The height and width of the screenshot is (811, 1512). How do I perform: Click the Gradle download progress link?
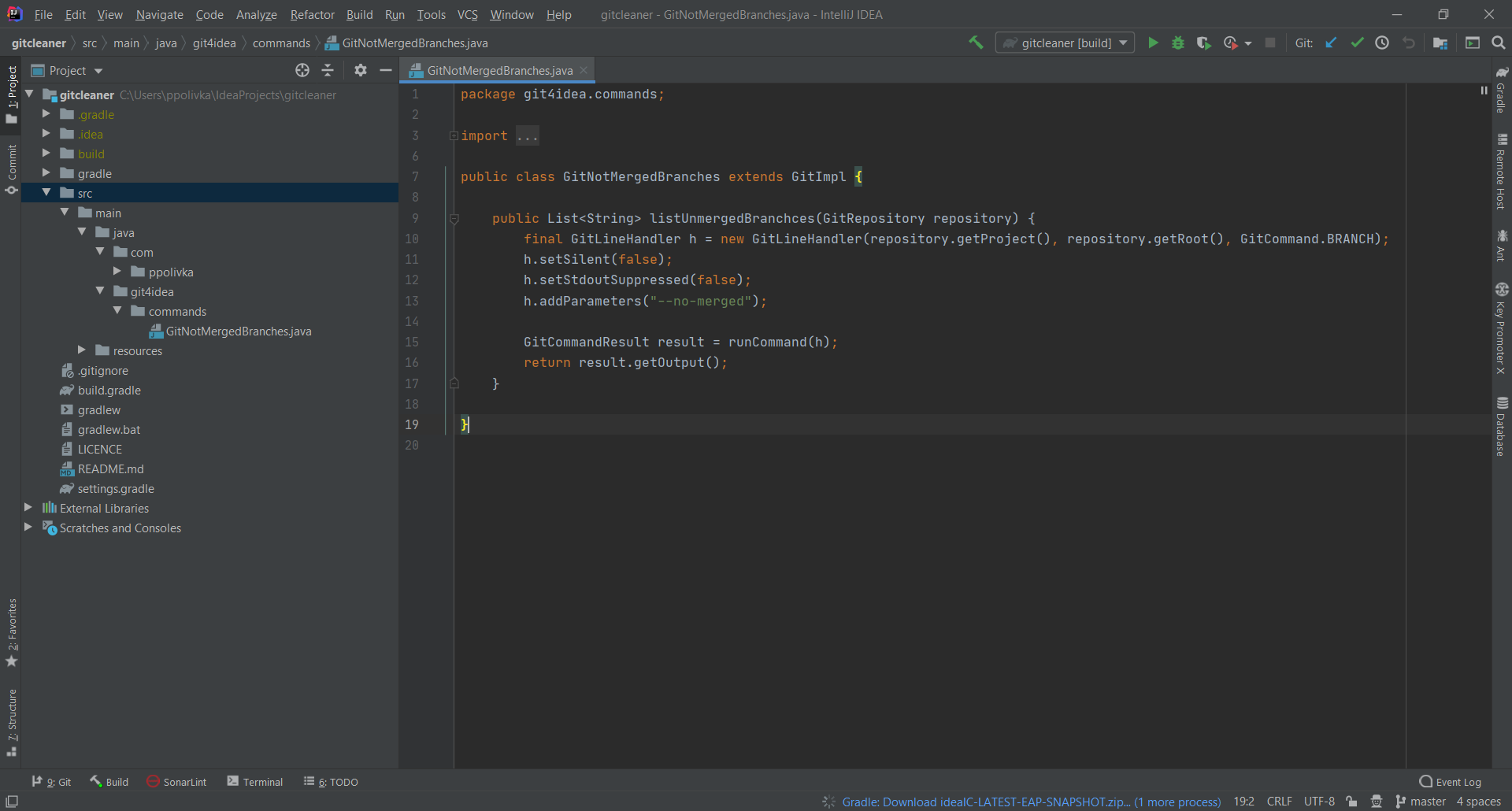pyautogui.click(x=1031, y=802)
